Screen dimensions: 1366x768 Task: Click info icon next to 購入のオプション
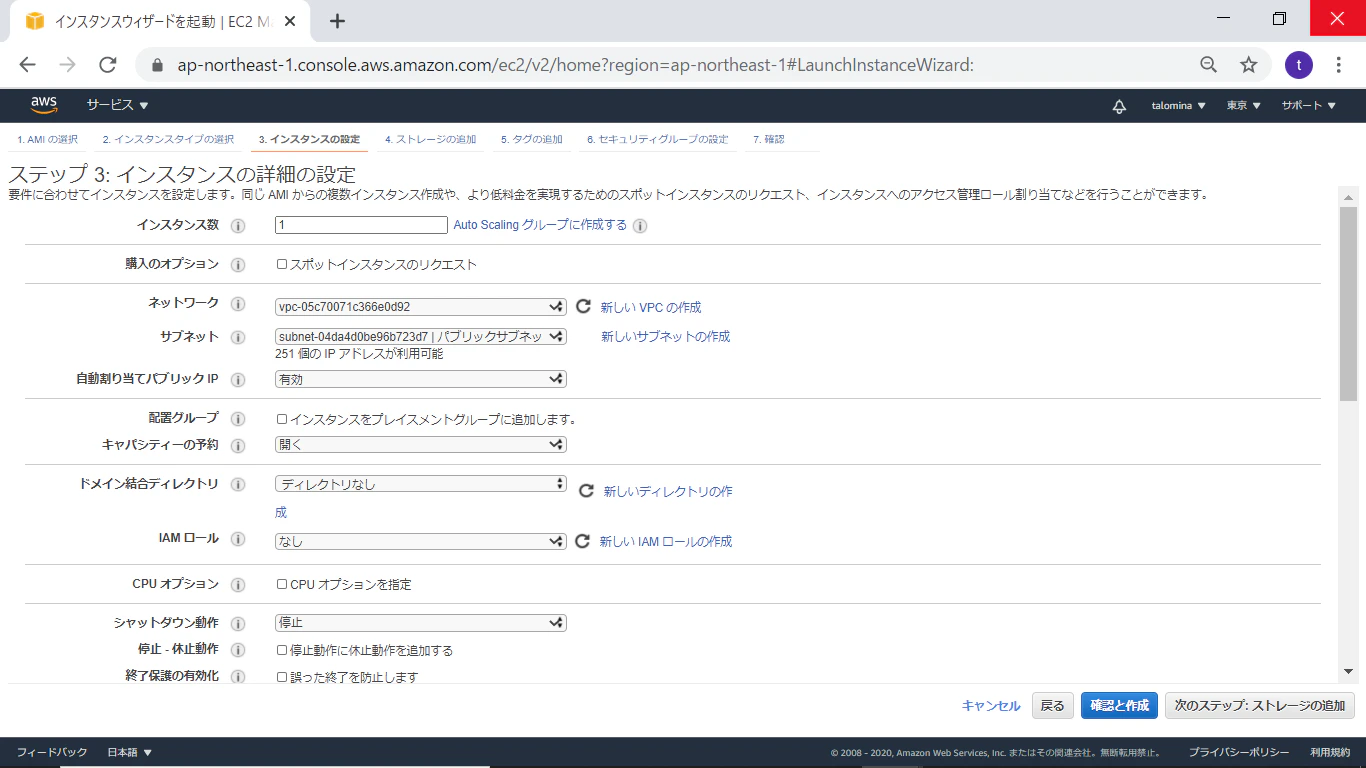238,265
